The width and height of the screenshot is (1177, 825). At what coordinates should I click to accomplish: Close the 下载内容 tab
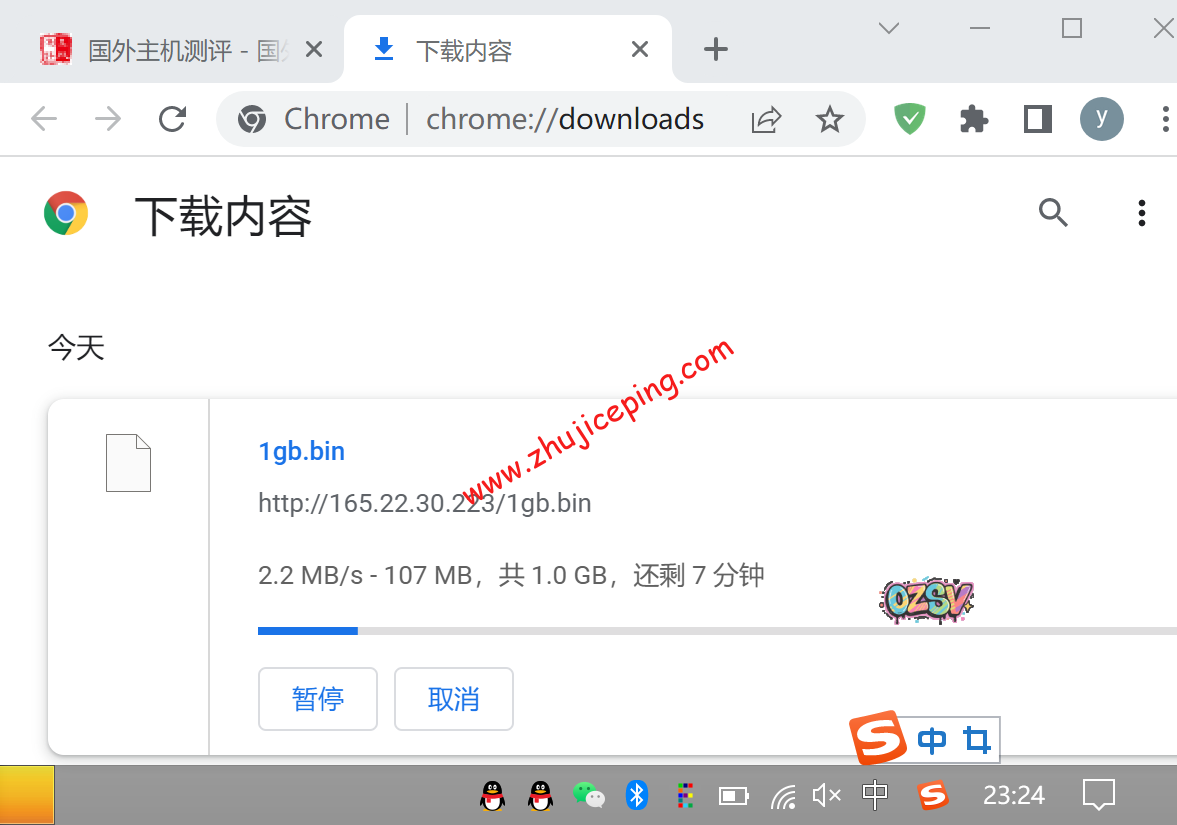[x=640, y=49]
